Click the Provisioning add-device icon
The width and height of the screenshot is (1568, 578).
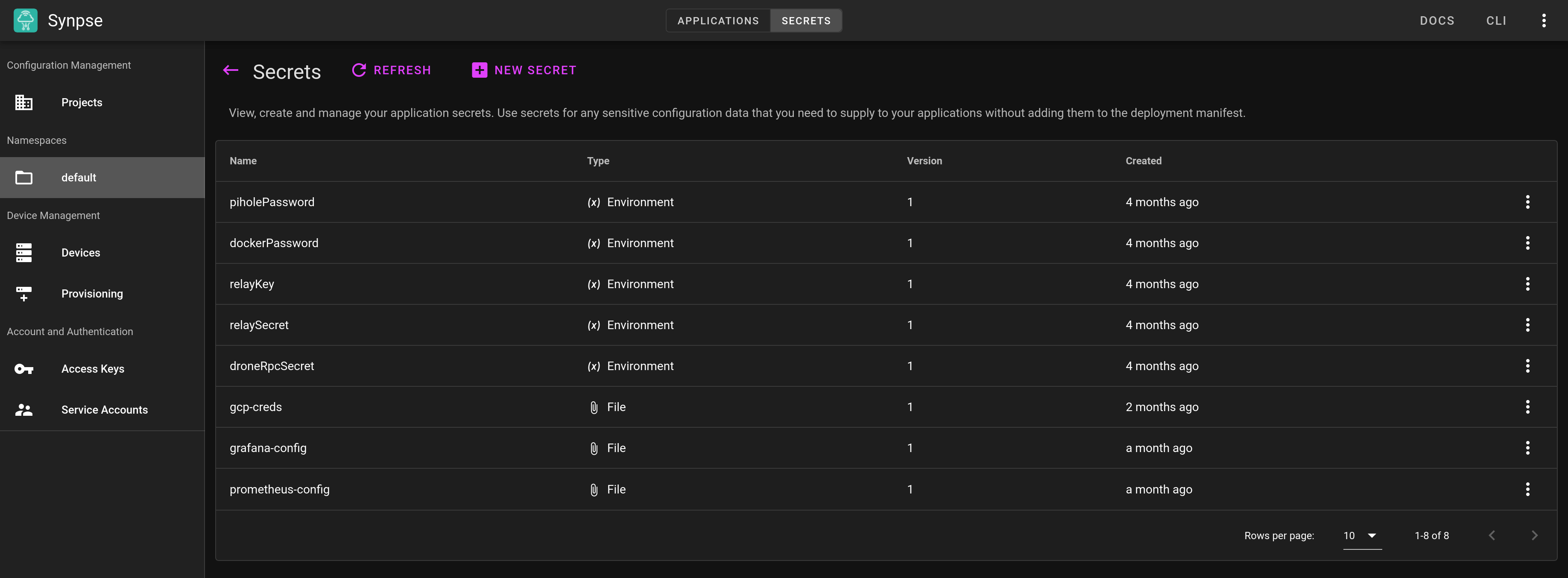24,294
